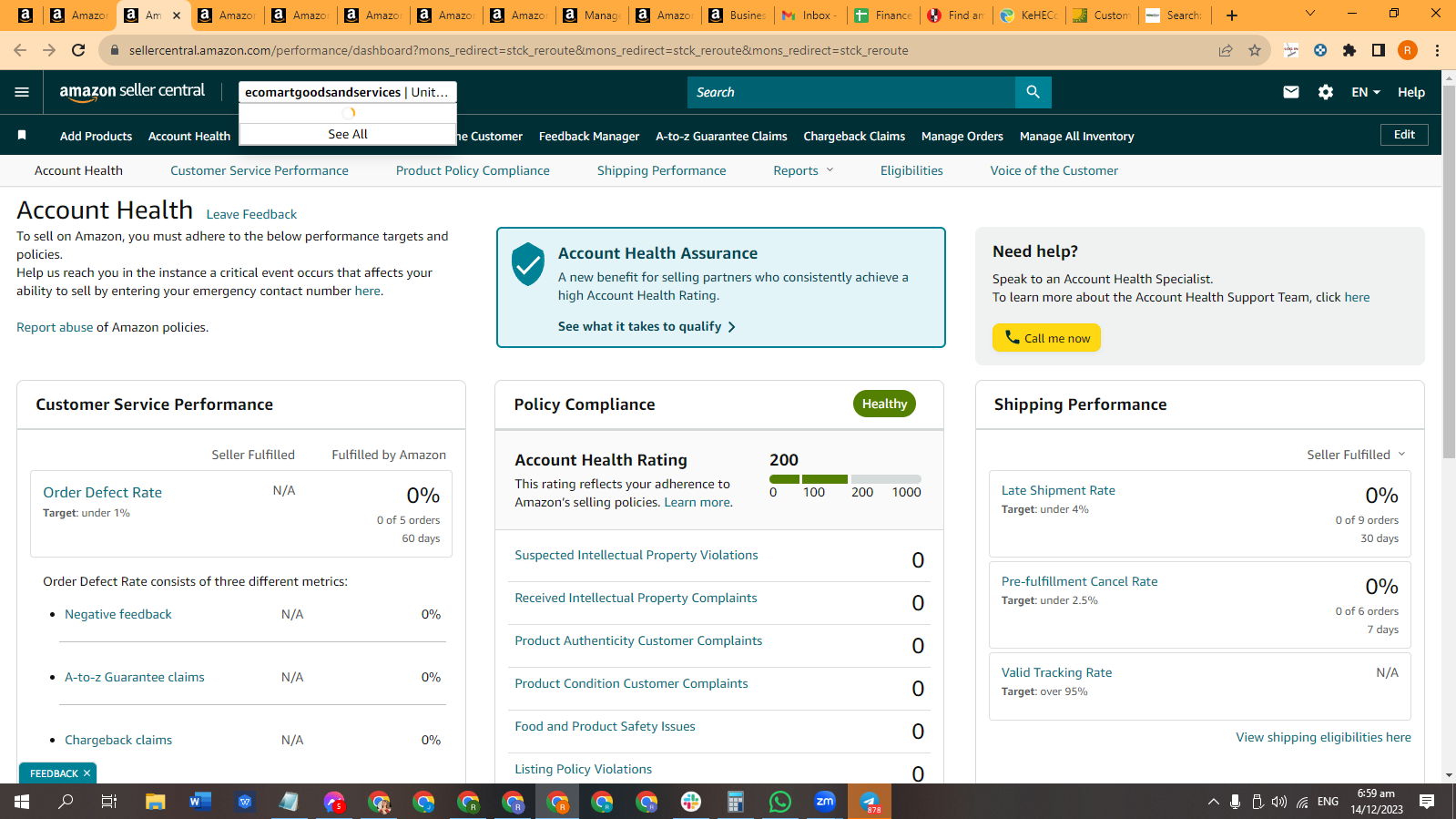Viewport: 1456px width, 819px height.
Task: Go to Product Policy Compliance tab
Action: tap(473, 170)
